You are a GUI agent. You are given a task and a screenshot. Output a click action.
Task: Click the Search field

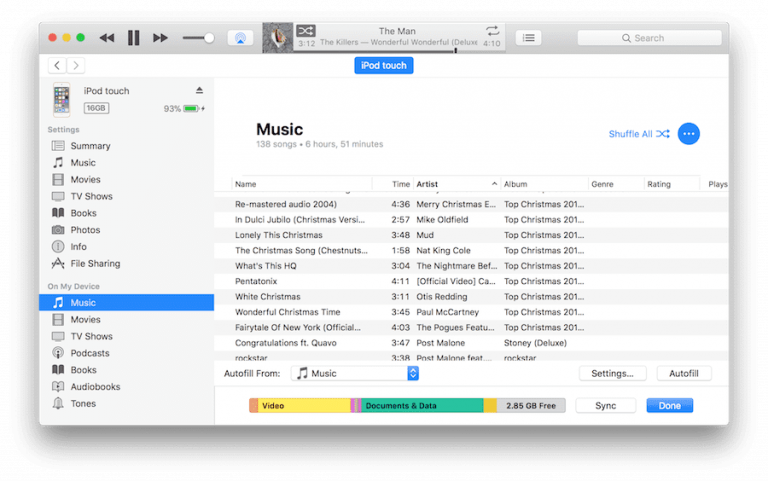[649, 38]
